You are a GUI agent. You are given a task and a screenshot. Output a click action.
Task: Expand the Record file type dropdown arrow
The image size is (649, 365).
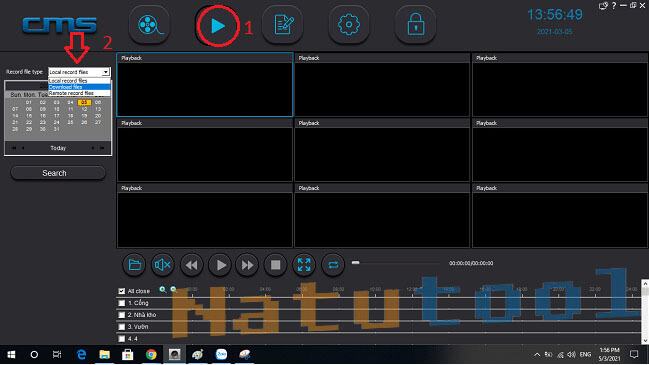pos(106,72)
